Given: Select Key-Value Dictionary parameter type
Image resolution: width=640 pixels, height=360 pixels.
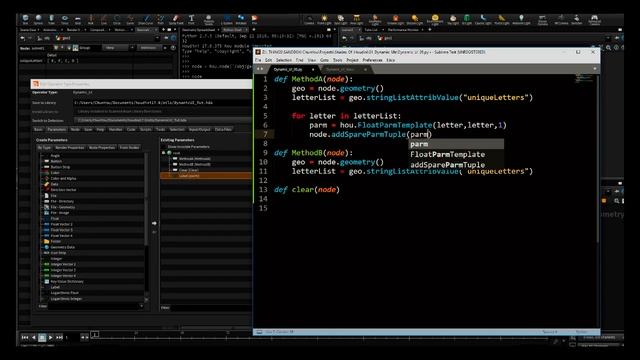Looking at the screenshot, I should (x=67, y=281).
